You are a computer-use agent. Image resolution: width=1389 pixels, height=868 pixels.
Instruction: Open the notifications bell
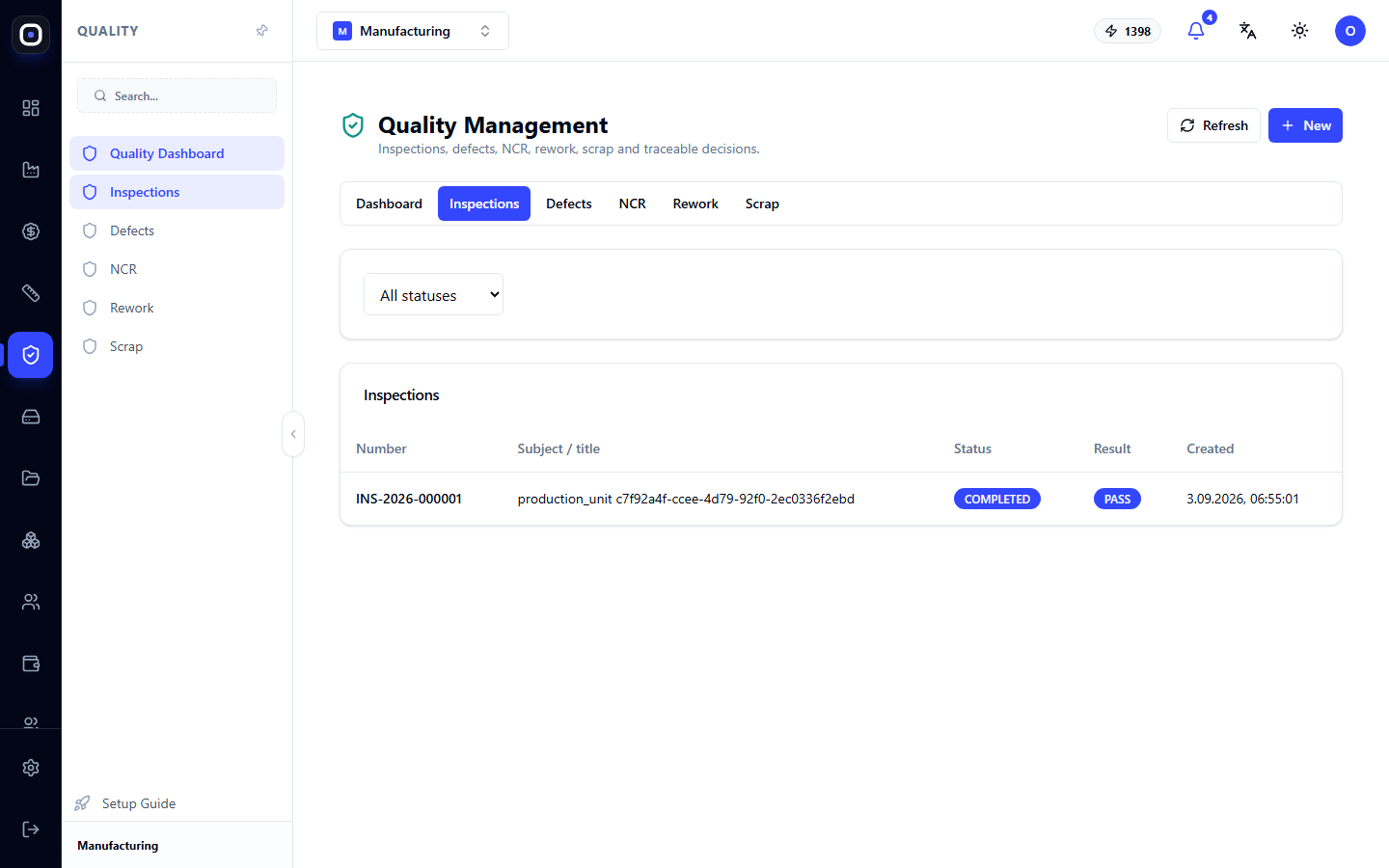[1196, 31]
